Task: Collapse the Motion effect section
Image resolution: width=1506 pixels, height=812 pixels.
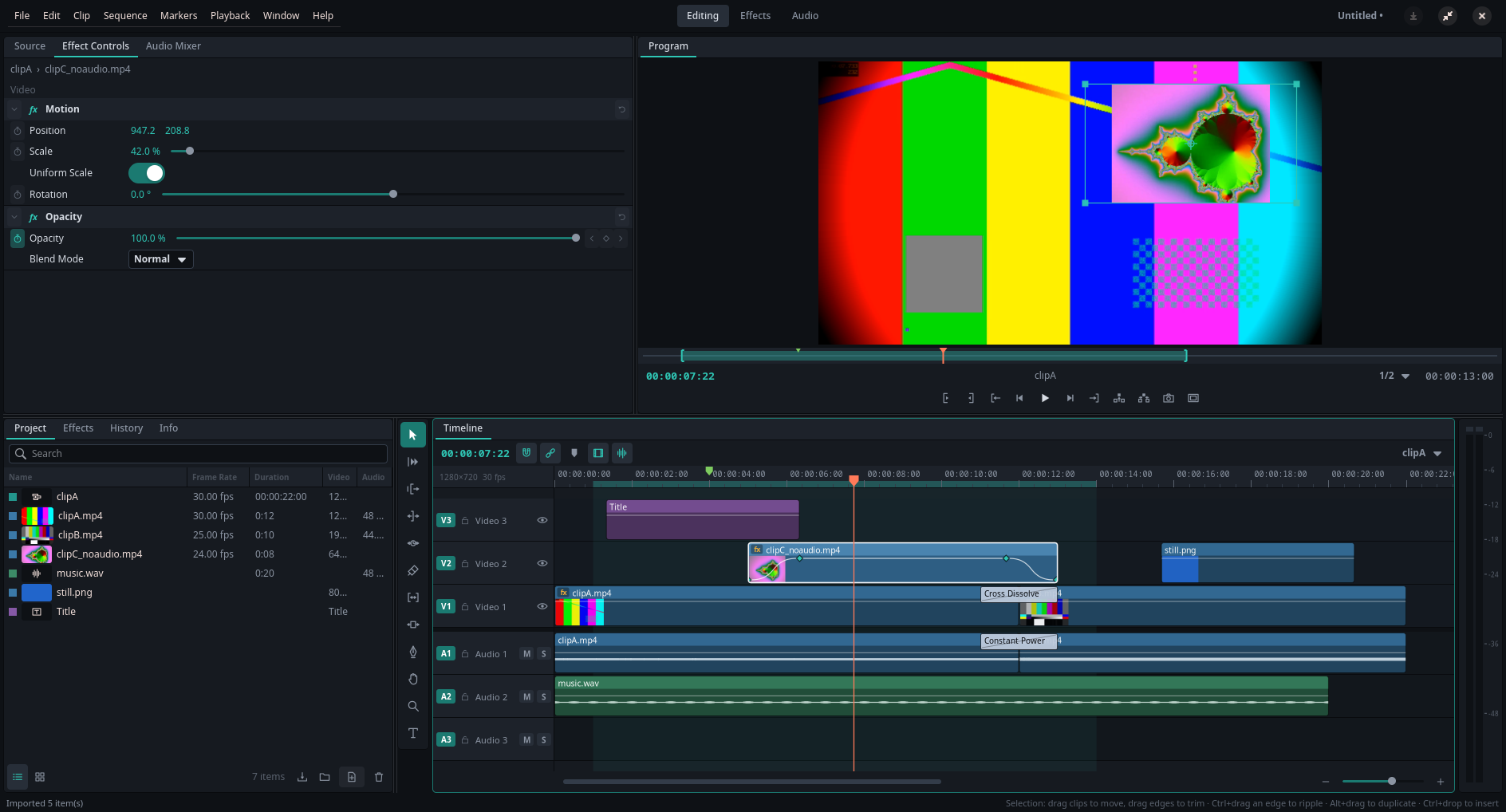Action: click(x=14, y=109)
